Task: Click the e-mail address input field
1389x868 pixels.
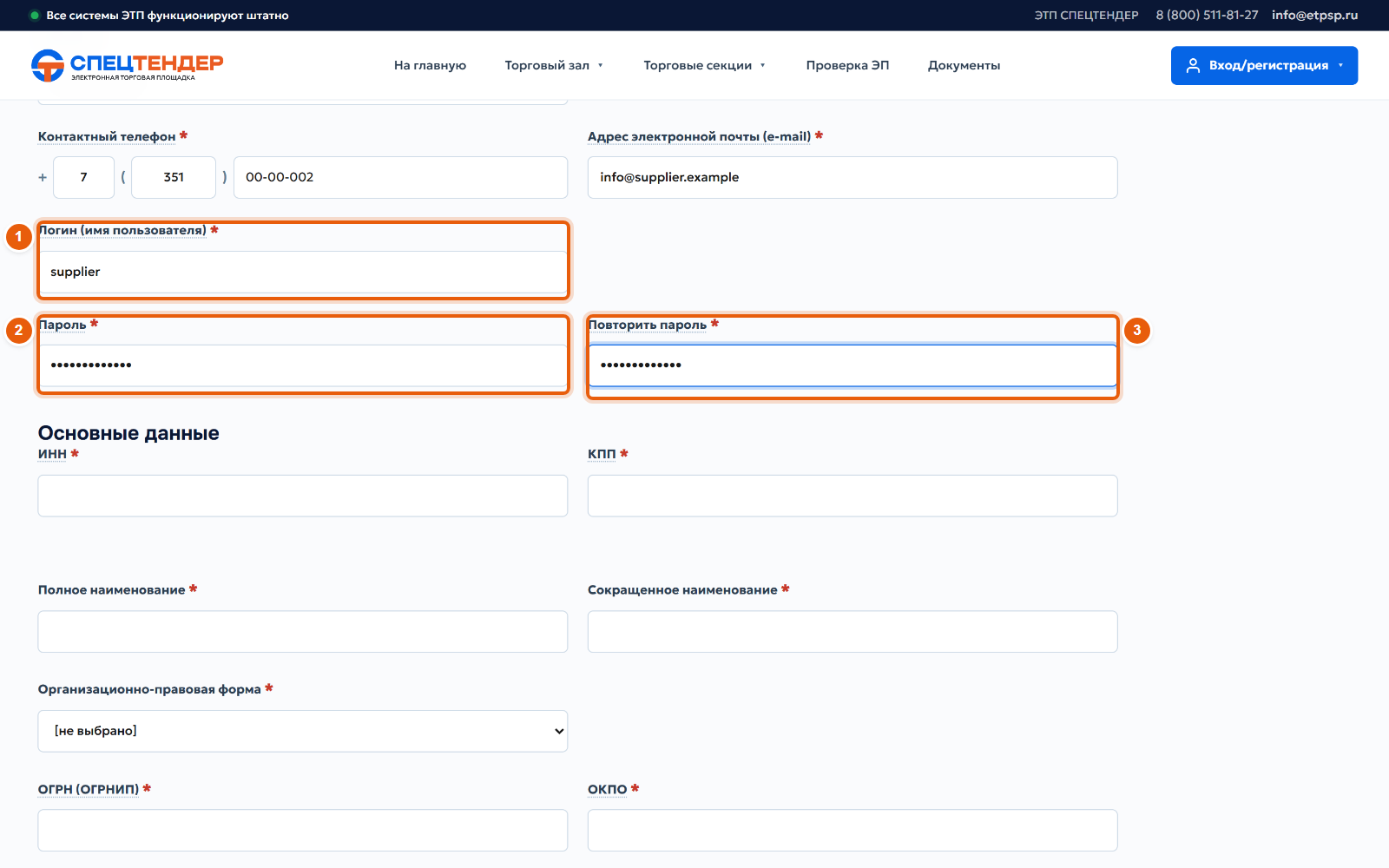Action: pyautogui.click(x=852, y=177)
